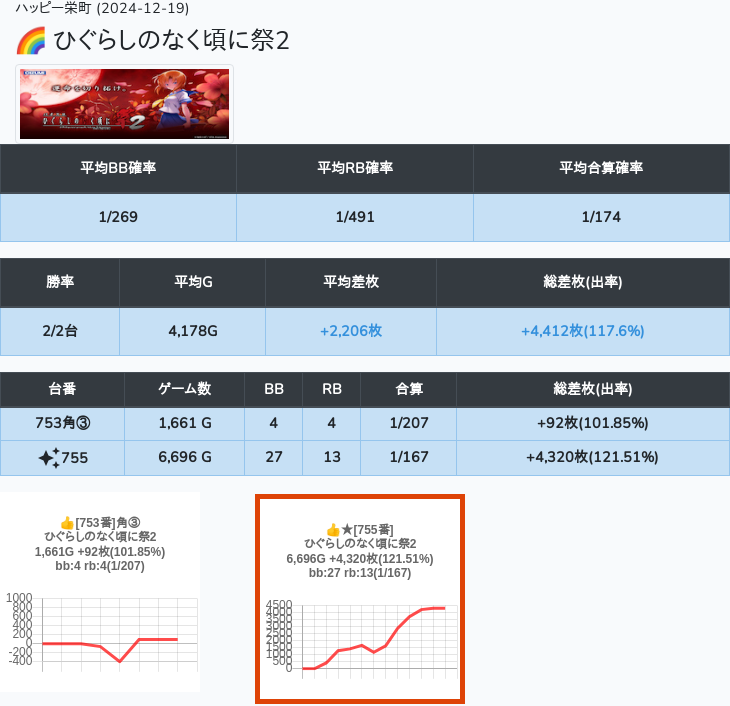Click the ハッピー栄町 (2024-12-19) text
Image resolution: width=730 pixels, height=706 pixels.
pos(102,9)
